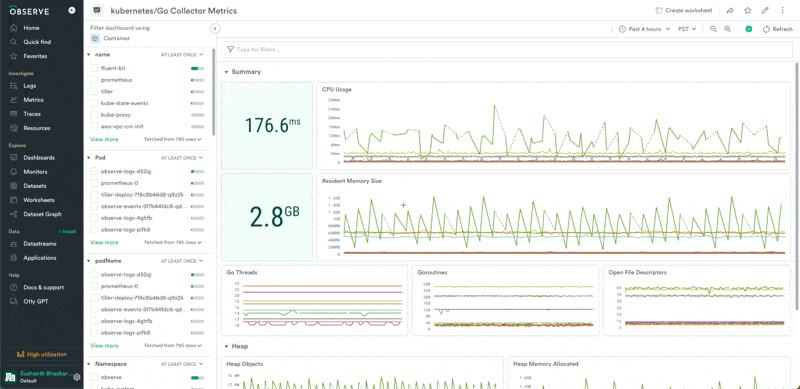This screenshot has width=800, height=389.
Task: Open Dataset Graph icon in sidebar
Action: 13,214
